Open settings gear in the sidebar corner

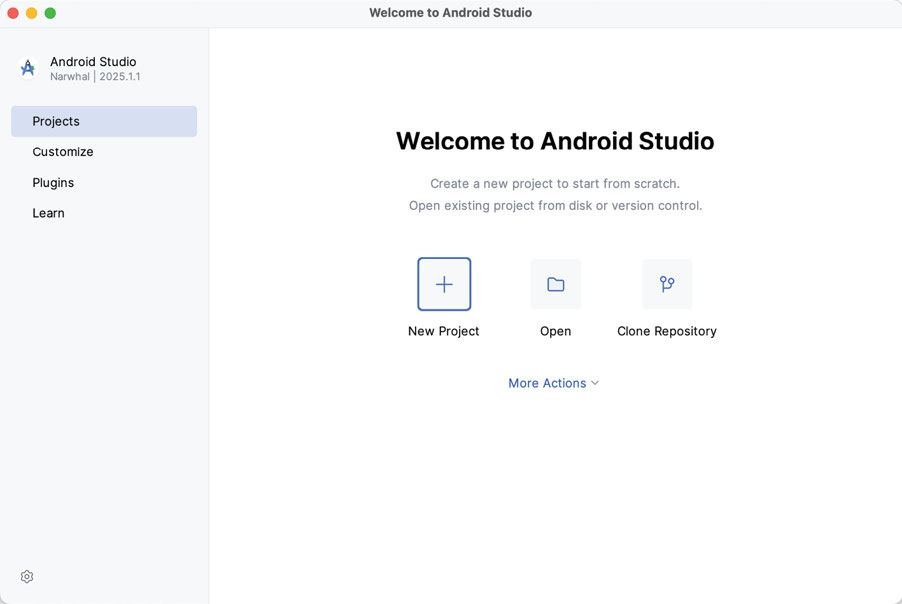[x=27, y=576]
